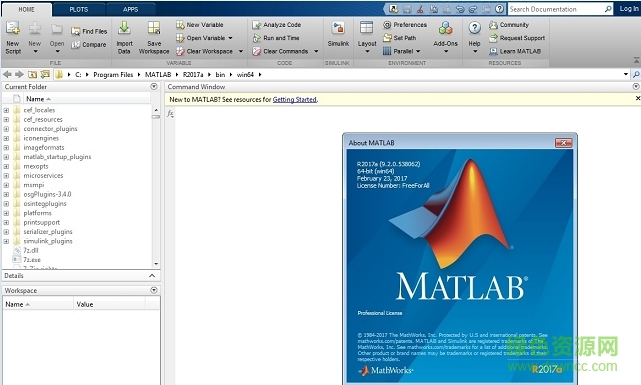Open the Clear Commands dropdown arrow
This screenshot has width=641, height=385.
316,51
